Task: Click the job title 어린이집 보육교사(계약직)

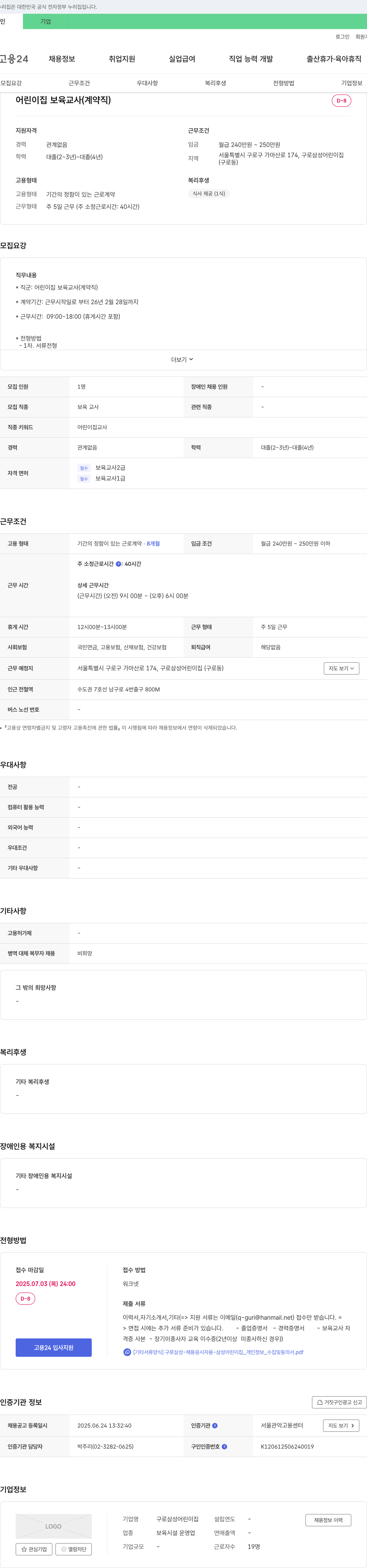Action: [63, 100]
